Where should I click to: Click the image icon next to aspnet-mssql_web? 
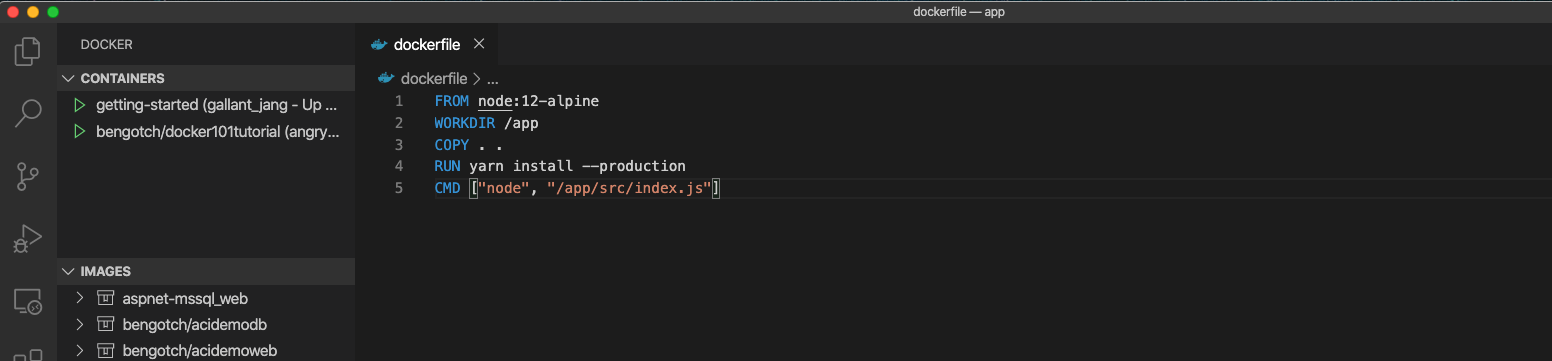pos(106,298)
